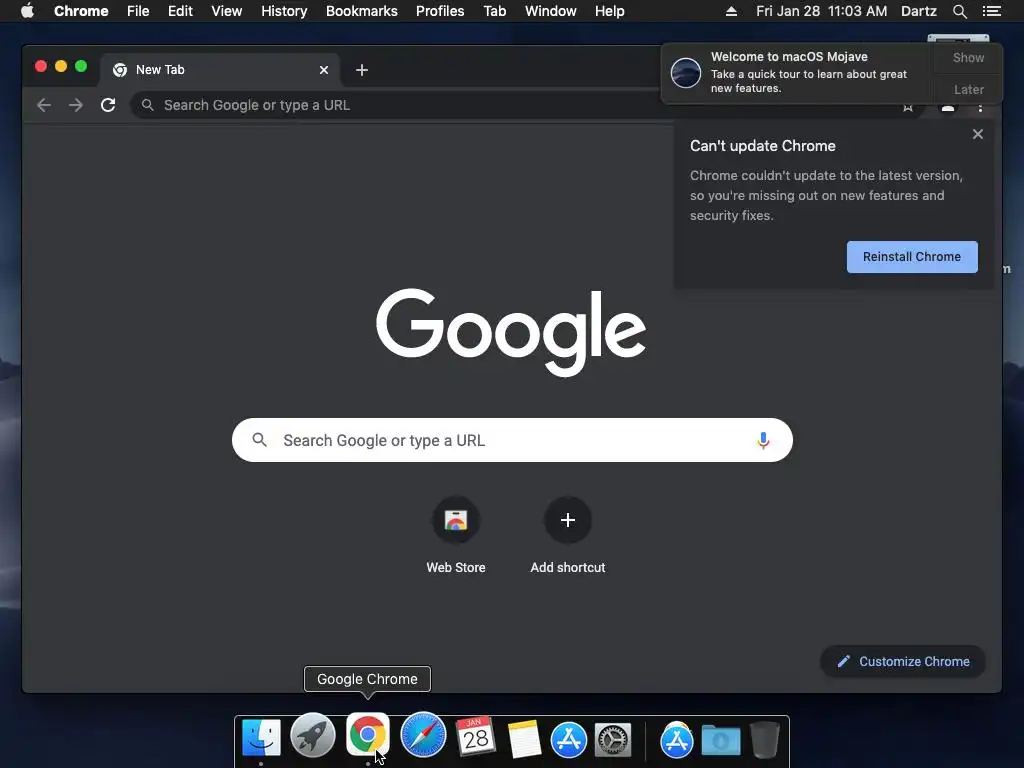1024x768 pixels.
Task: Open the Help menu
Action: tap(609, 11)
